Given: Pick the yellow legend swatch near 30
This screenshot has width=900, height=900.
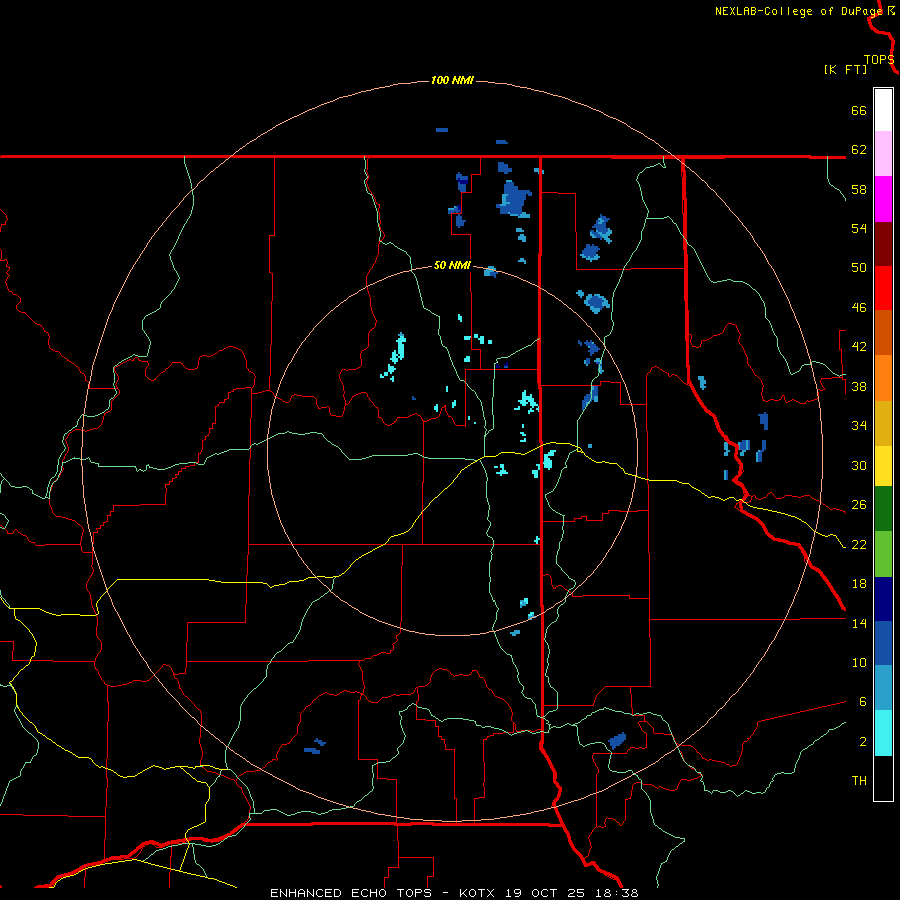Looking at the screenshot, I should [x=883, y=466].
